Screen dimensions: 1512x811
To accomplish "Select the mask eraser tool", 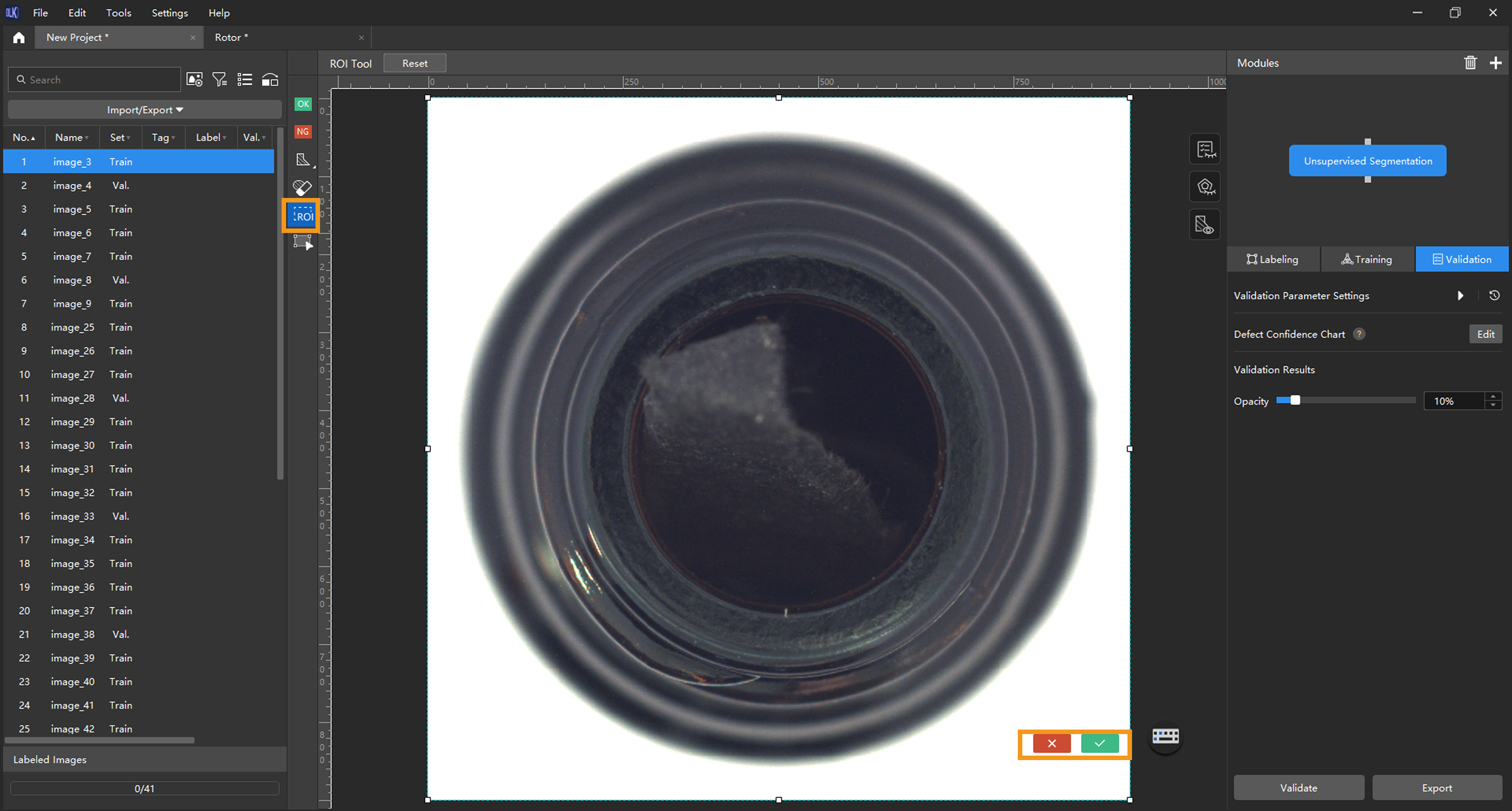I will point(303,188).
